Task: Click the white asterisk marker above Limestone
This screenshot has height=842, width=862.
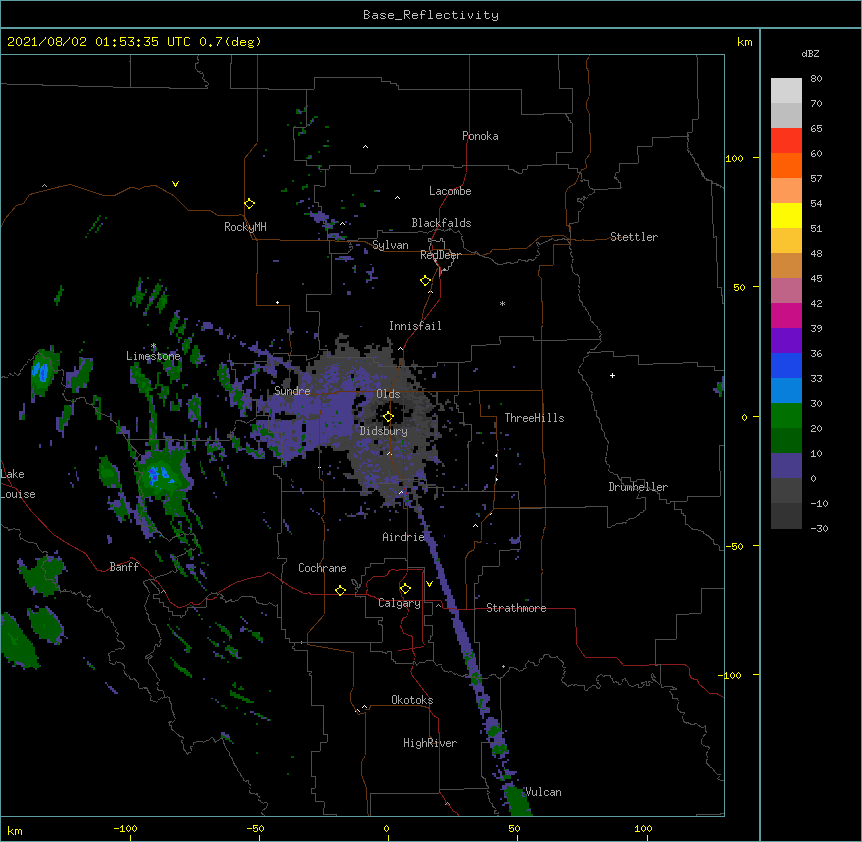Action: click(153, 346)
